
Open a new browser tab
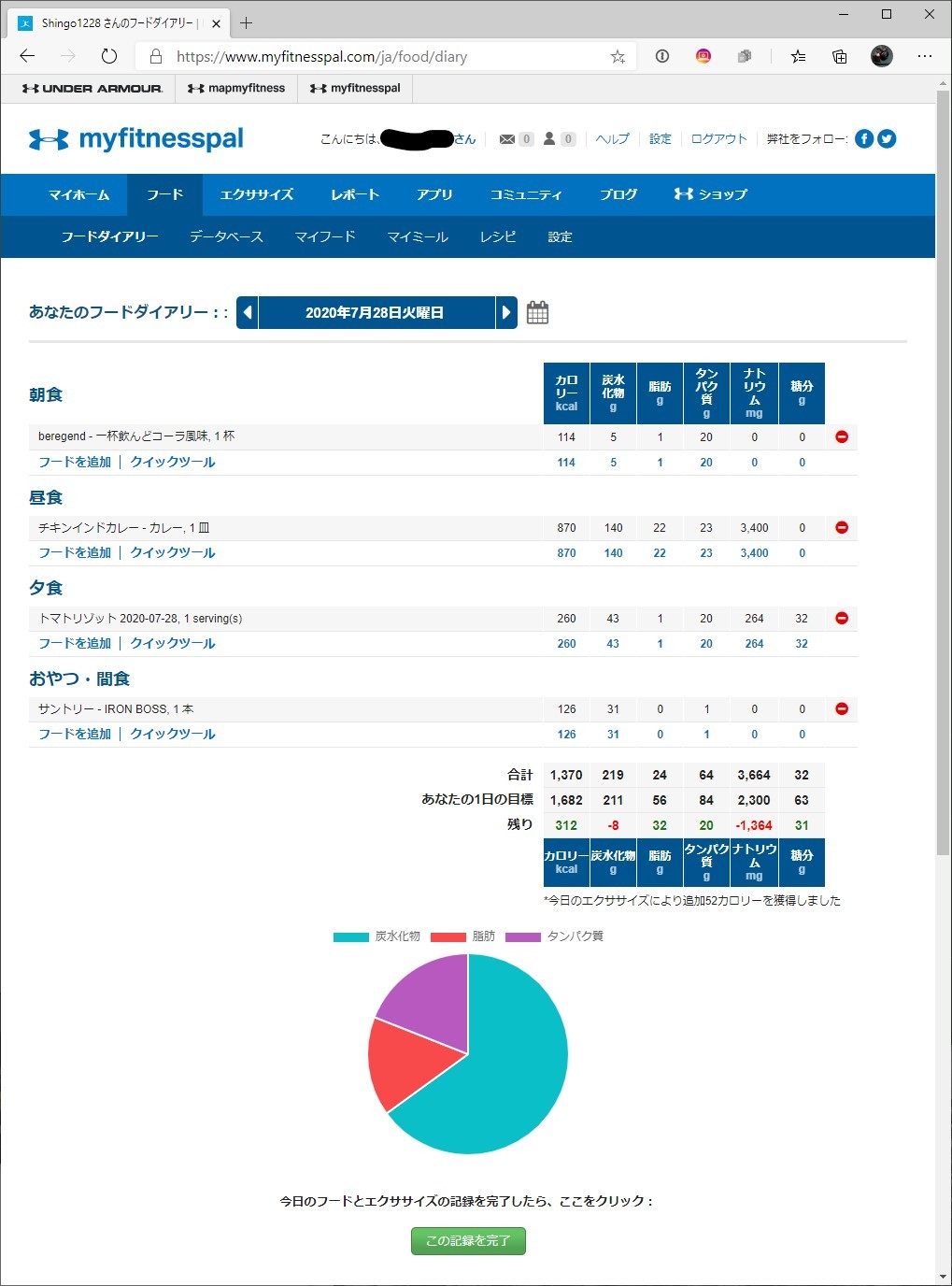247,22
